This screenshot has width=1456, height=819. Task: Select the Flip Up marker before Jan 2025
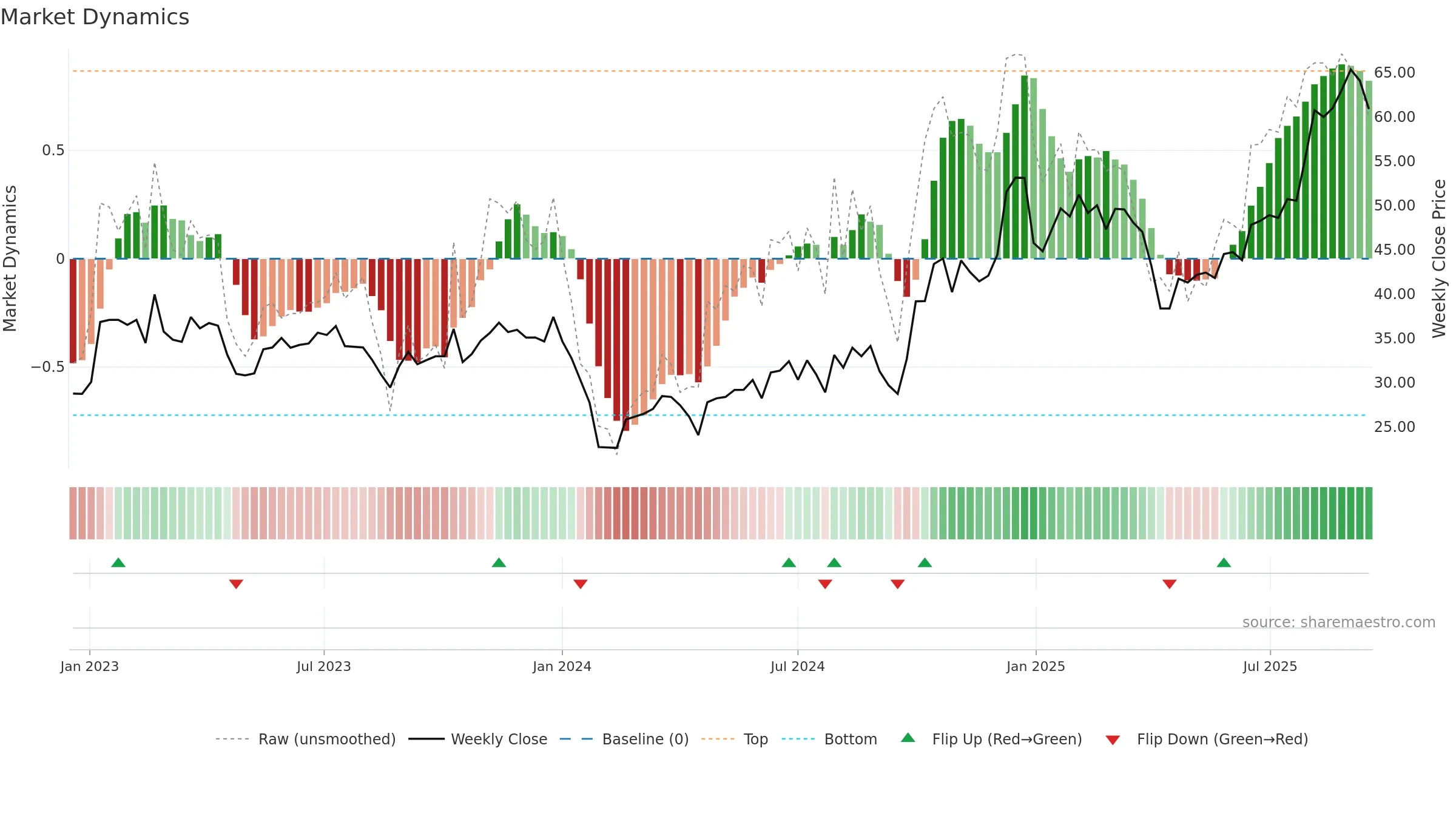point(925,562)
